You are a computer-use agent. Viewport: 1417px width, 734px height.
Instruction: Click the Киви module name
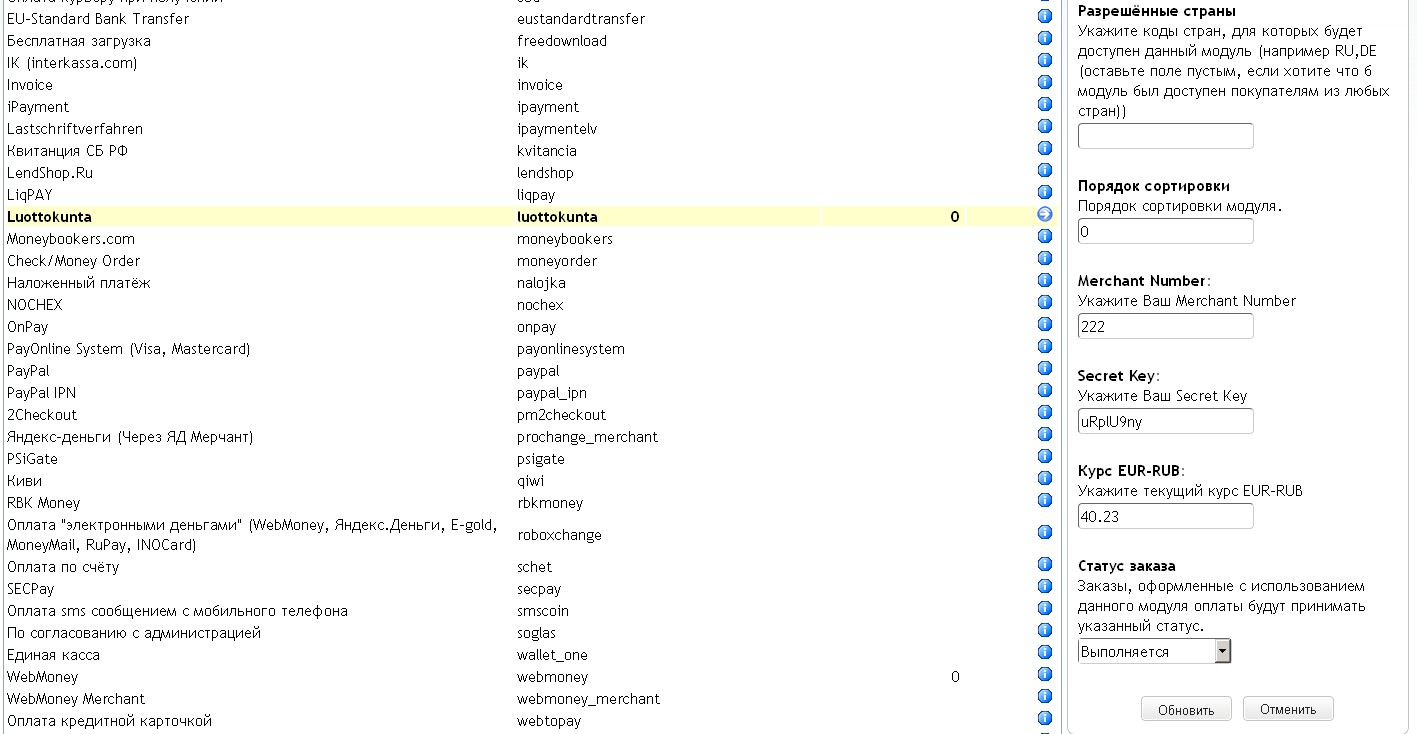coord(24,481)
